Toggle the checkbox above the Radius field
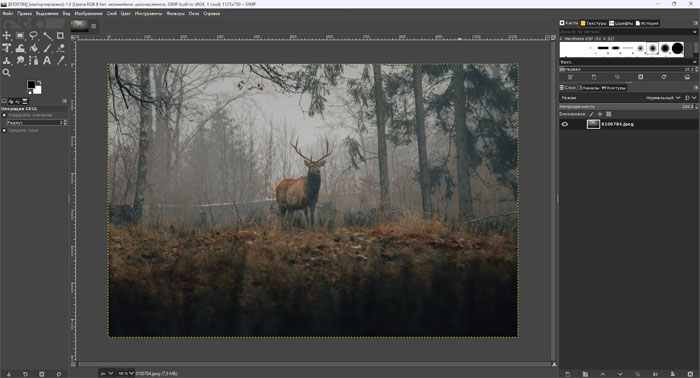This screenshot has width=700, height=378. (4, 115)
